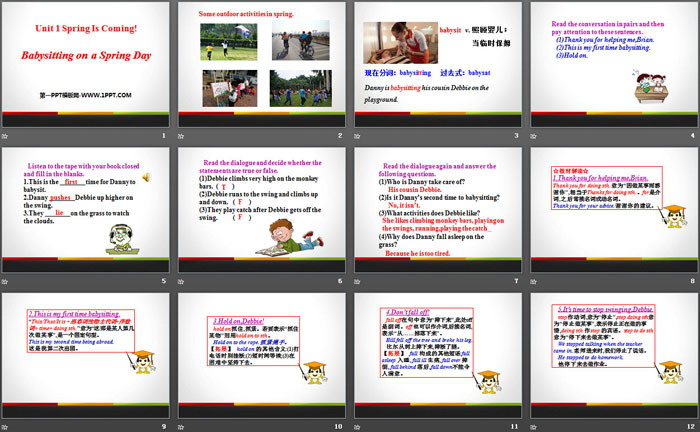Click the babysitter photo on slide 3
The width and height of the screenshot is (700, 432).
[400, 43]
